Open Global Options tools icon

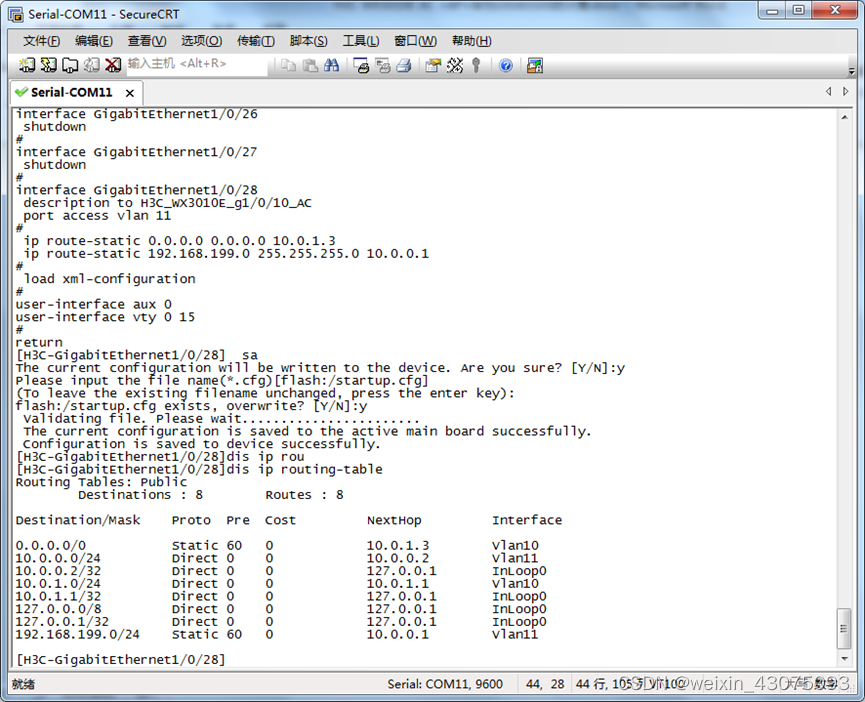pos(455,65)
